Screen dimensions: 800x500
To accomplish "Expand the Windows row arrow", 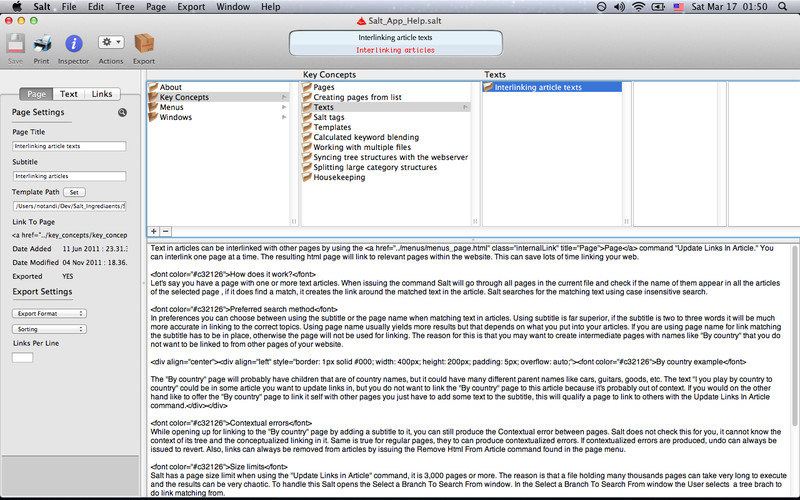I will pos(284,117).
